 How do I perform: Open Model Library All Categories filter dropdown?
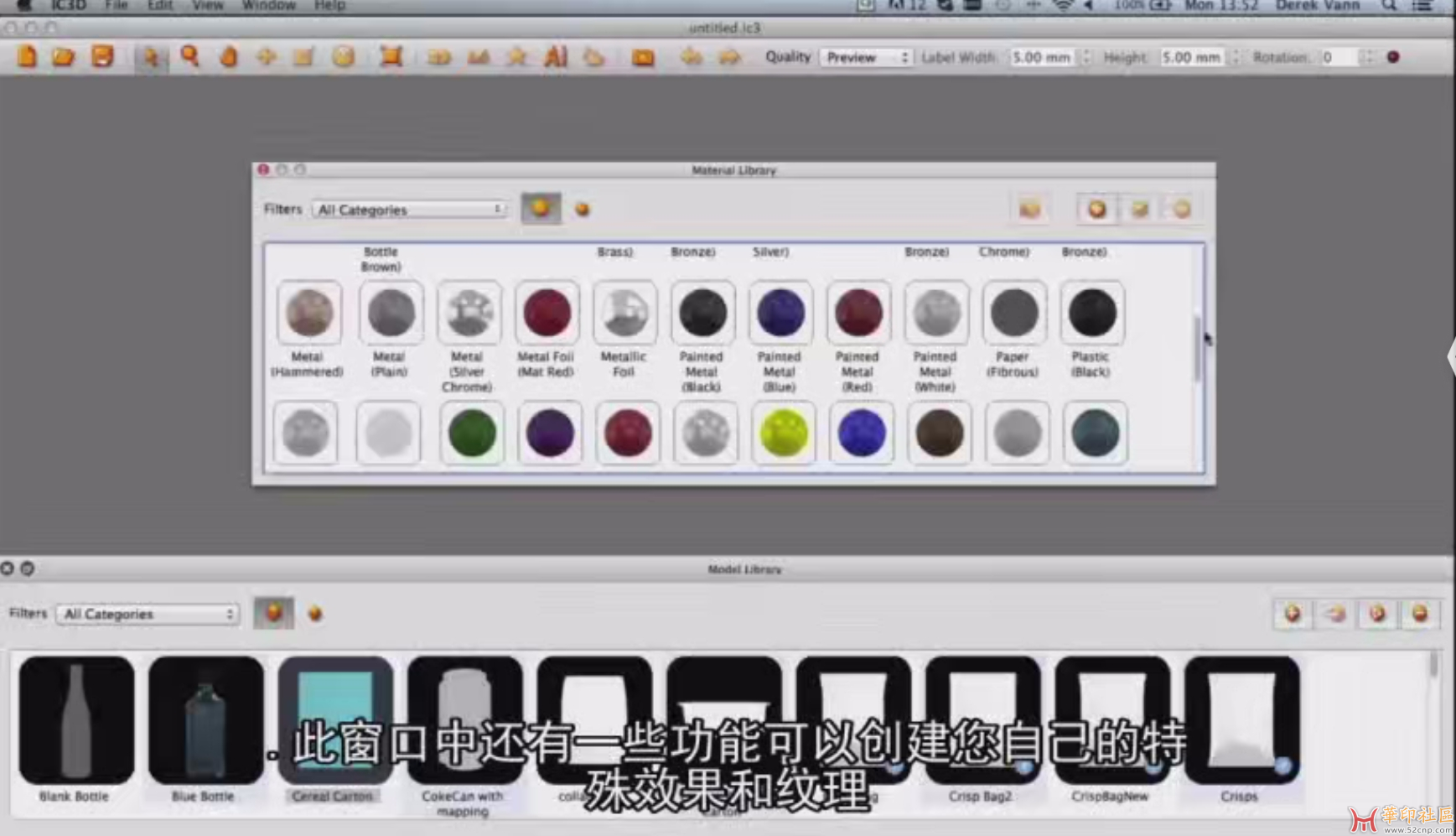click(x=148, y=614)
